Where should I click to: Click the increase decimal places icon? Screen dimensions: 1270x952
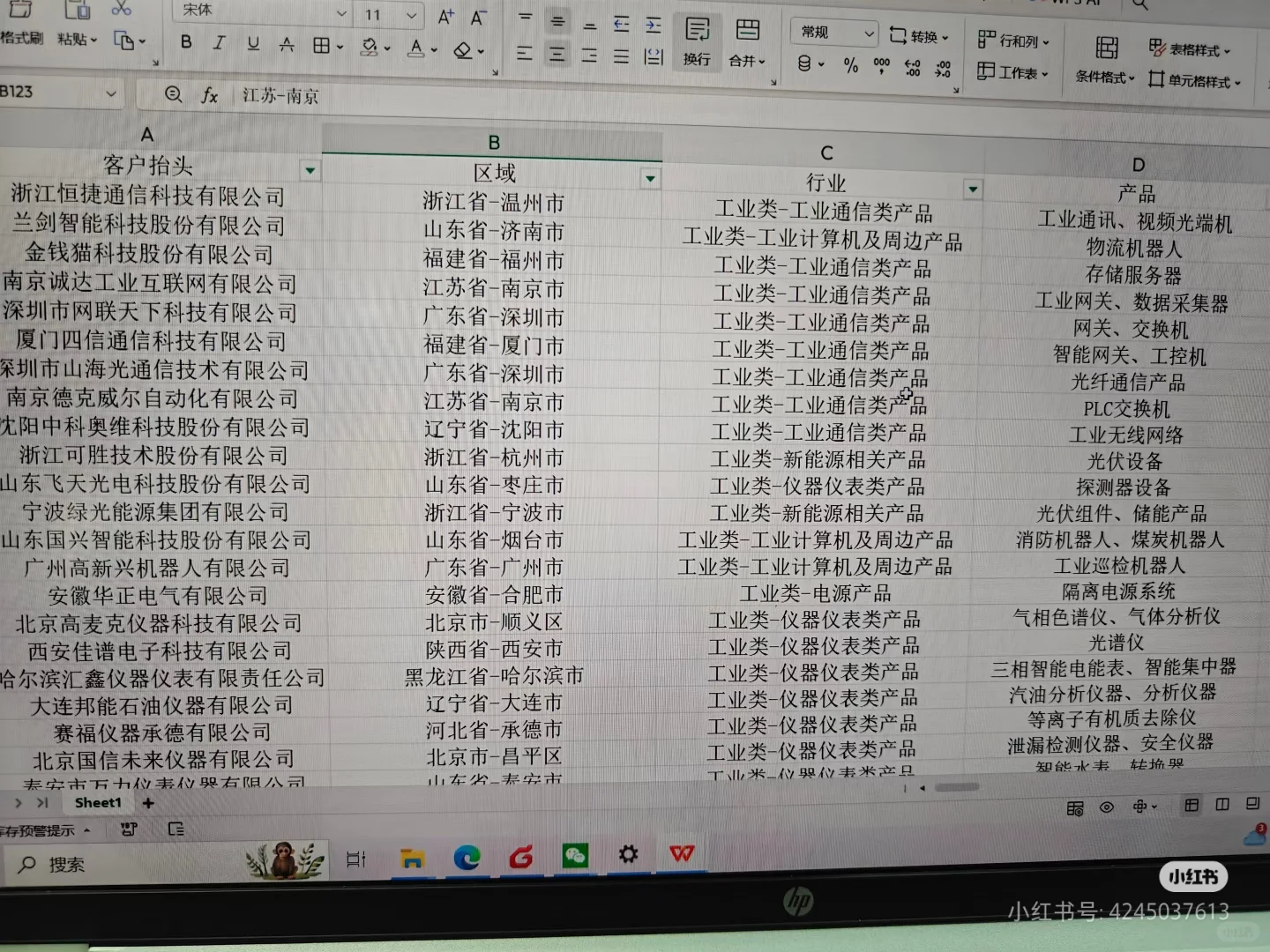(x=912, y=65)
